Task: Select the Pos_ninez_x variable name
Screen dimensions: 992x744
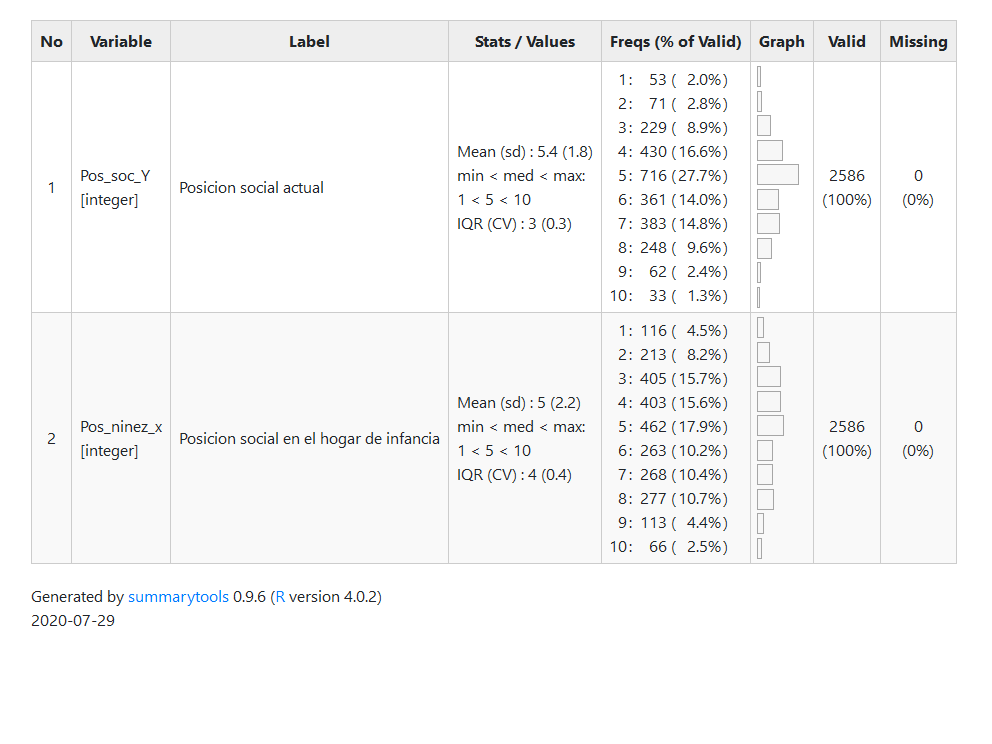Action: (121, 427)
